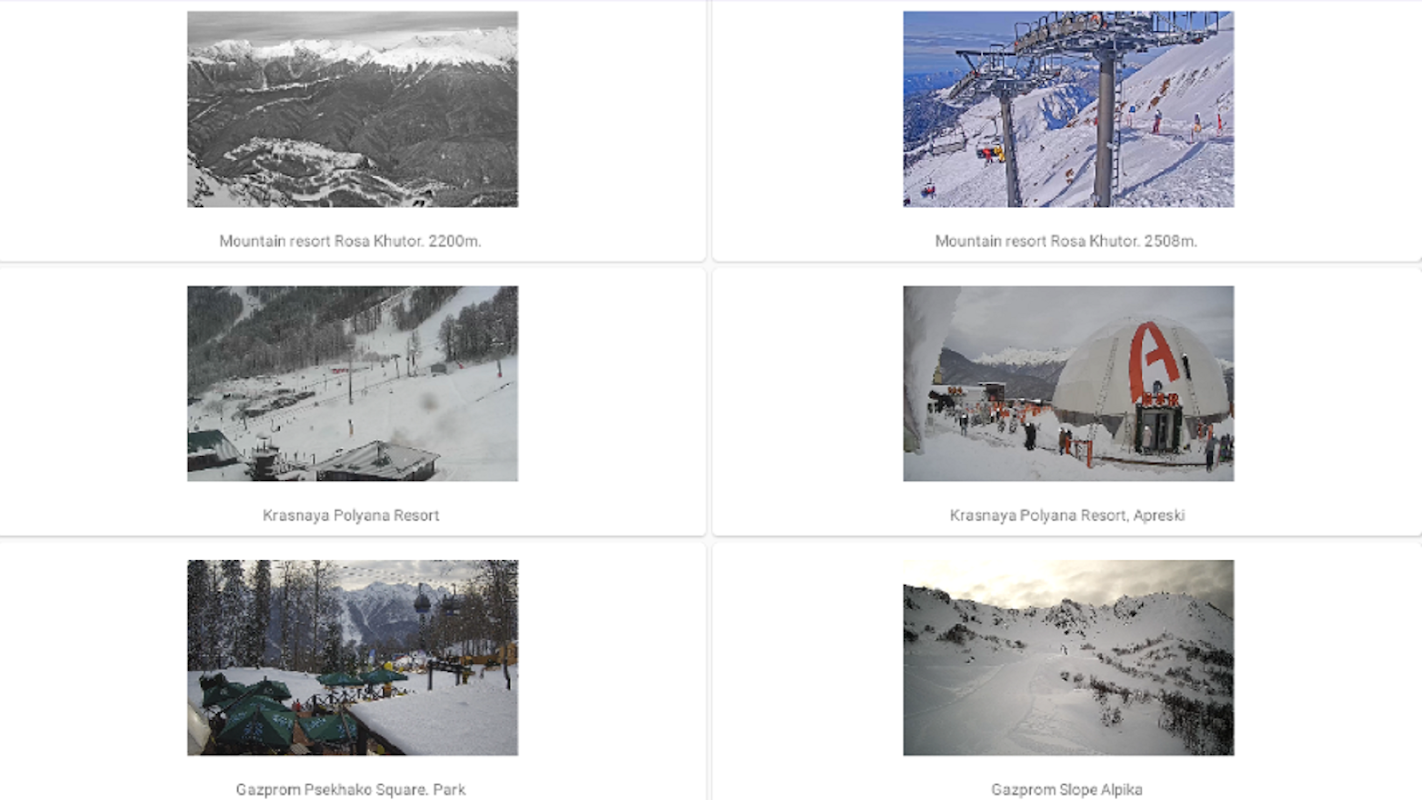Select the black-and-white mountain panorama image
Viewport: 1422px width, 800px height.
pos(352,109)
